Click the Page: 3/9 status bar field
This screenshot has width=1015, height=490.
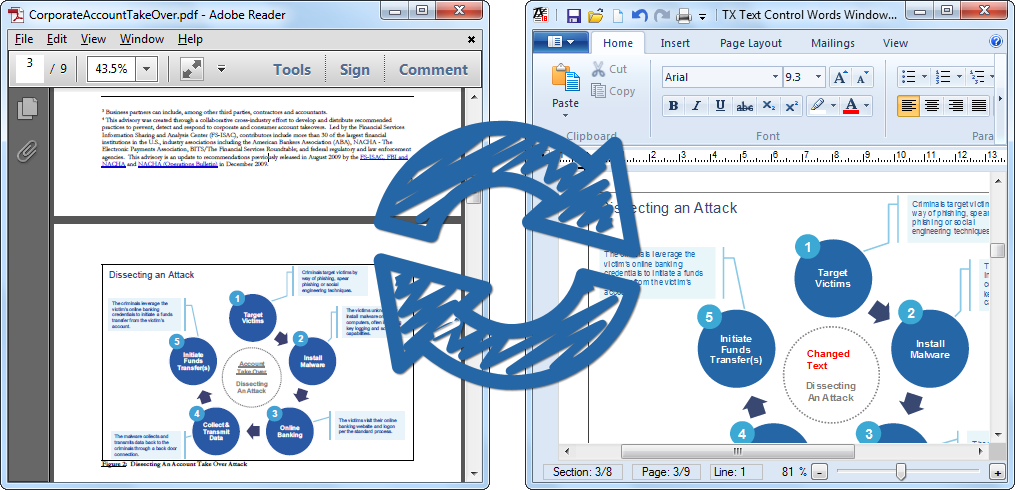pos(667,472)
